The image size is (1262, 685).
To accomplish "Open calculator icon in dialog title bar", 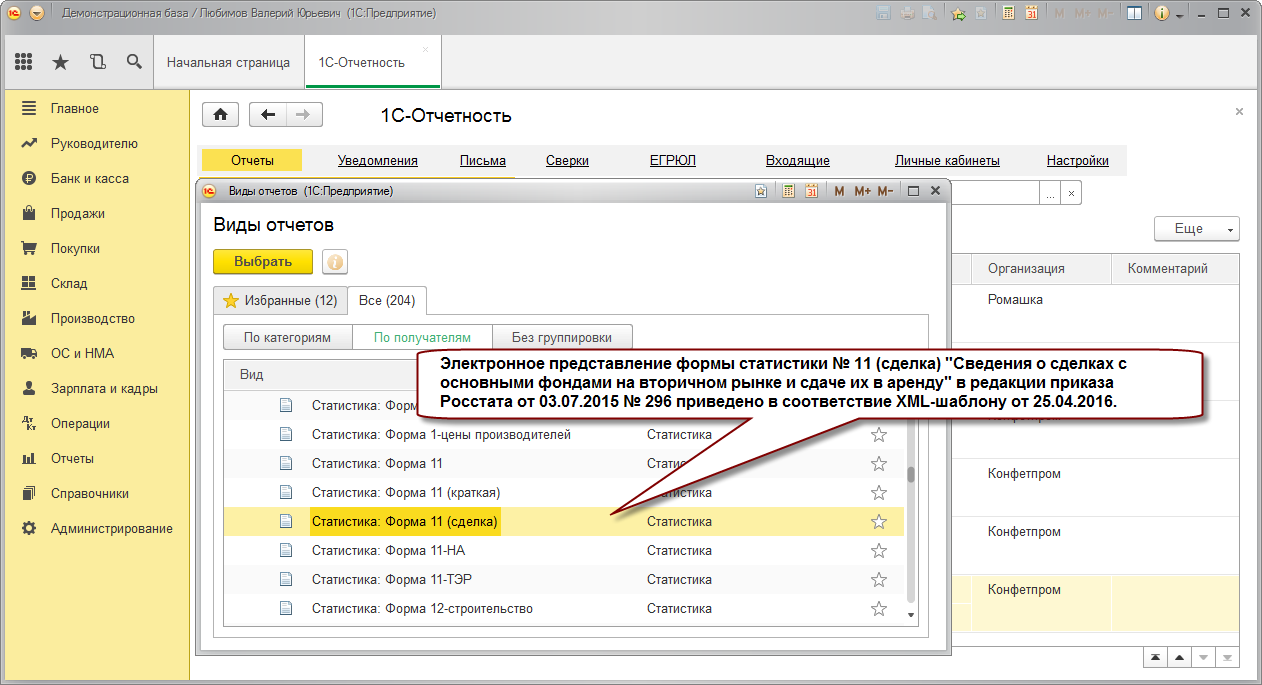I will (789, 190).
